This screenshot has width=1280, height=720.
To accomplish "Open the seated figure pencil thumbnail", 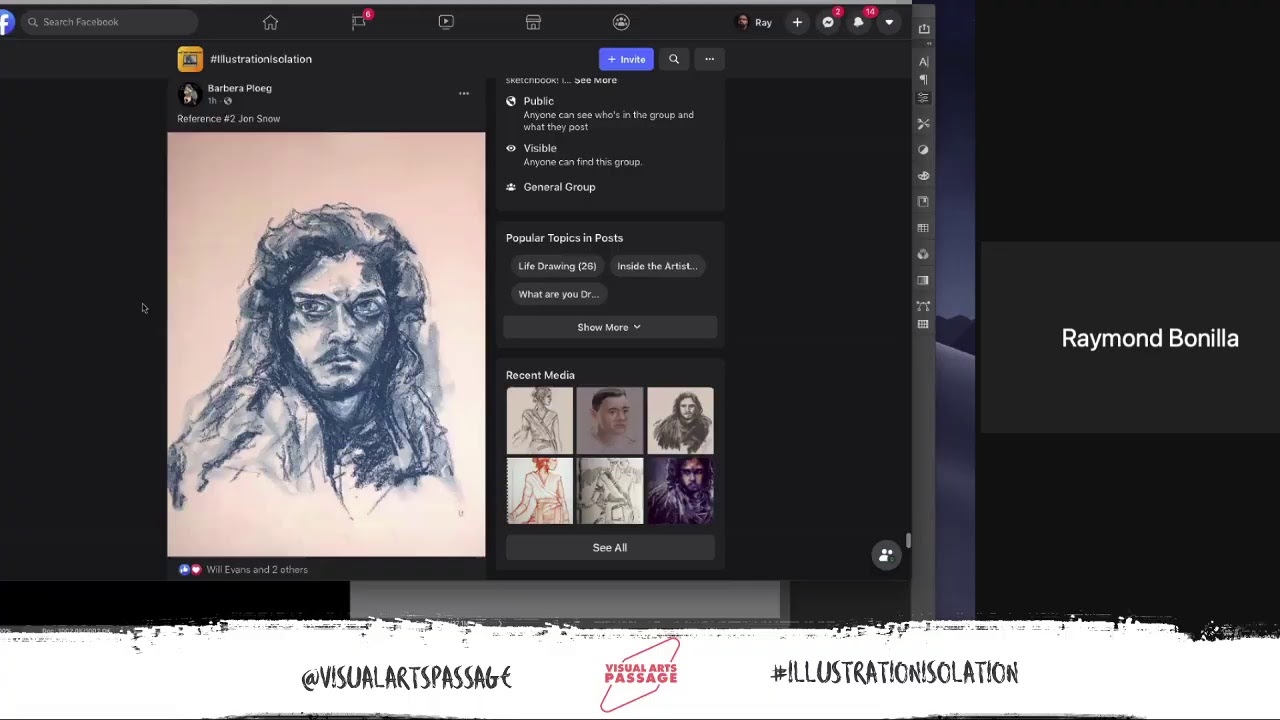I will coord(610,491).
